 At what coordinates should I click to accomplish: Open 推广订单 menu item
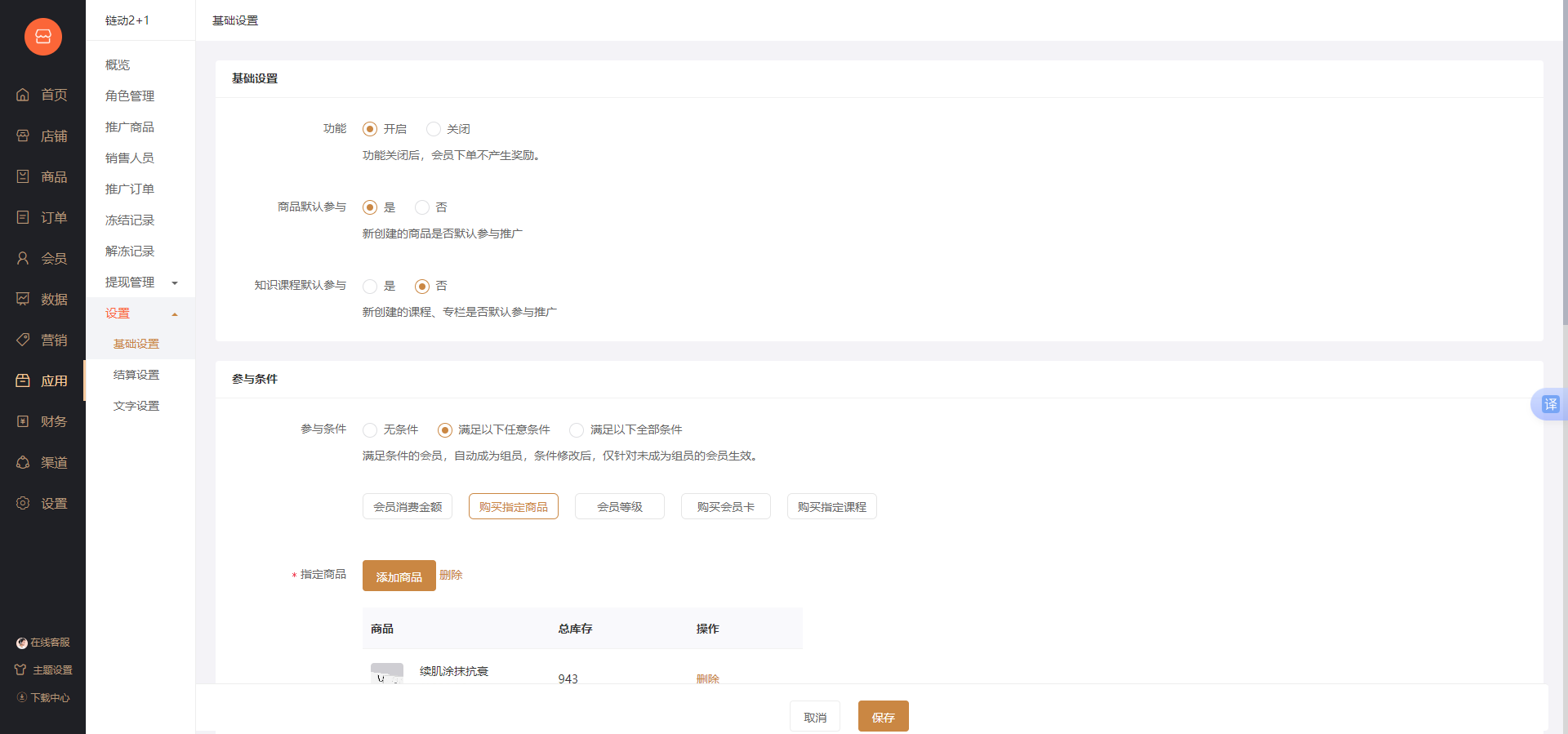tap(130, 189)
